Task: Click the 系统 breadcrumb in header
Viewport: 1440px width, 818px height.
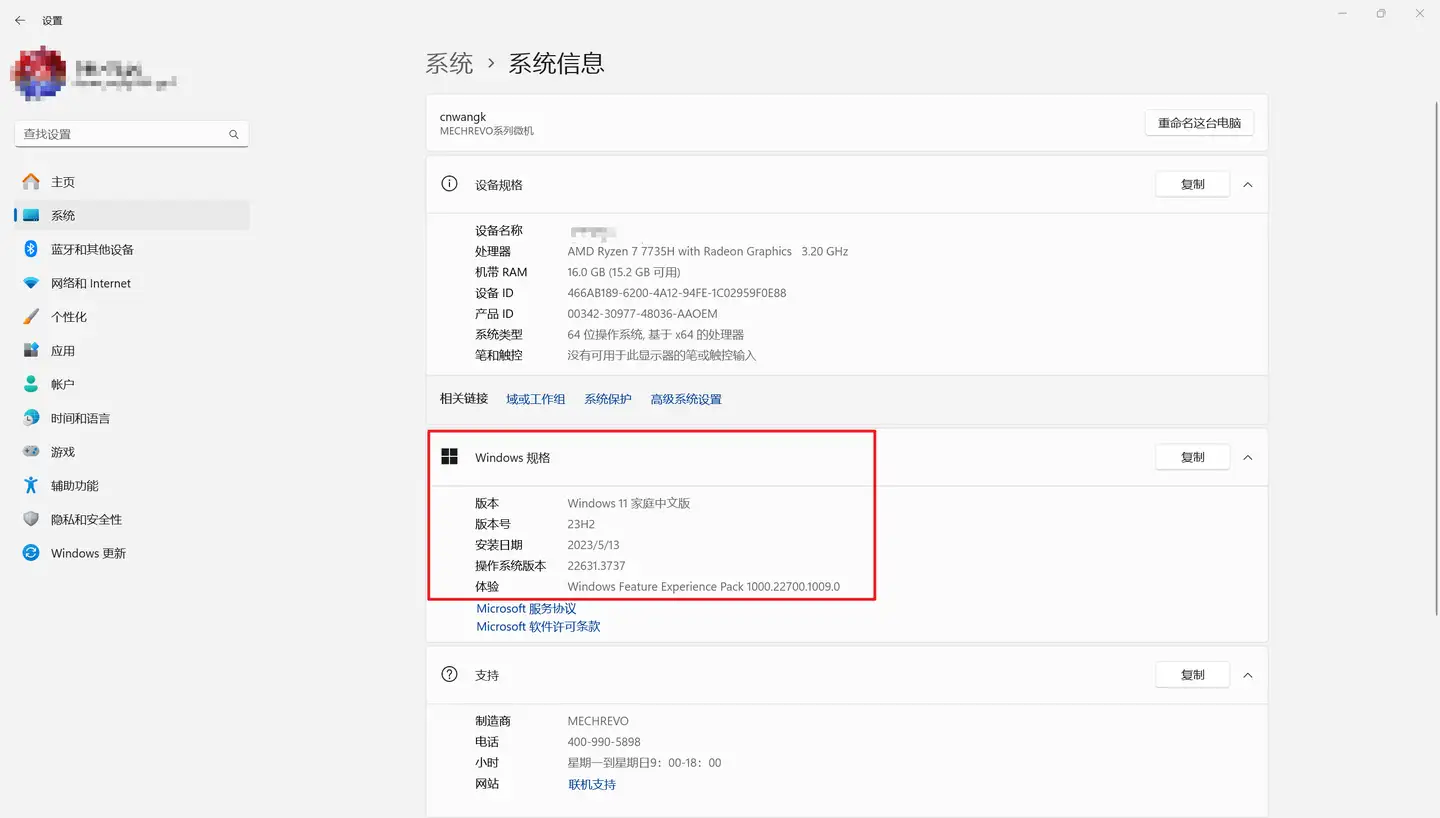Action: click(449, 64)
